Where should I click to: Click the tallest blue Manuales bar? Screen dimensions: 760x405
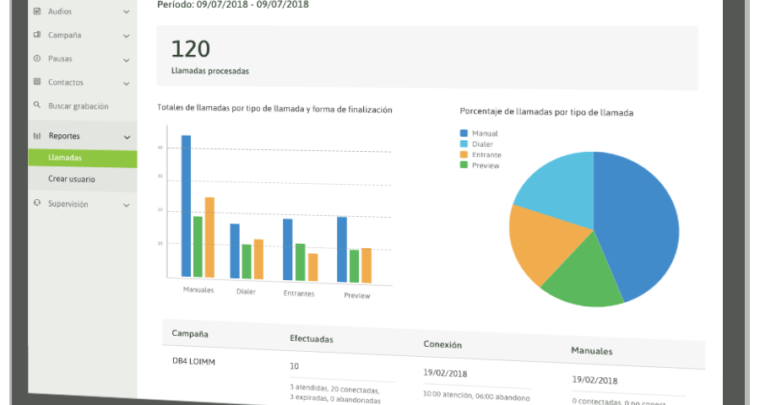(x=186, y=205)
